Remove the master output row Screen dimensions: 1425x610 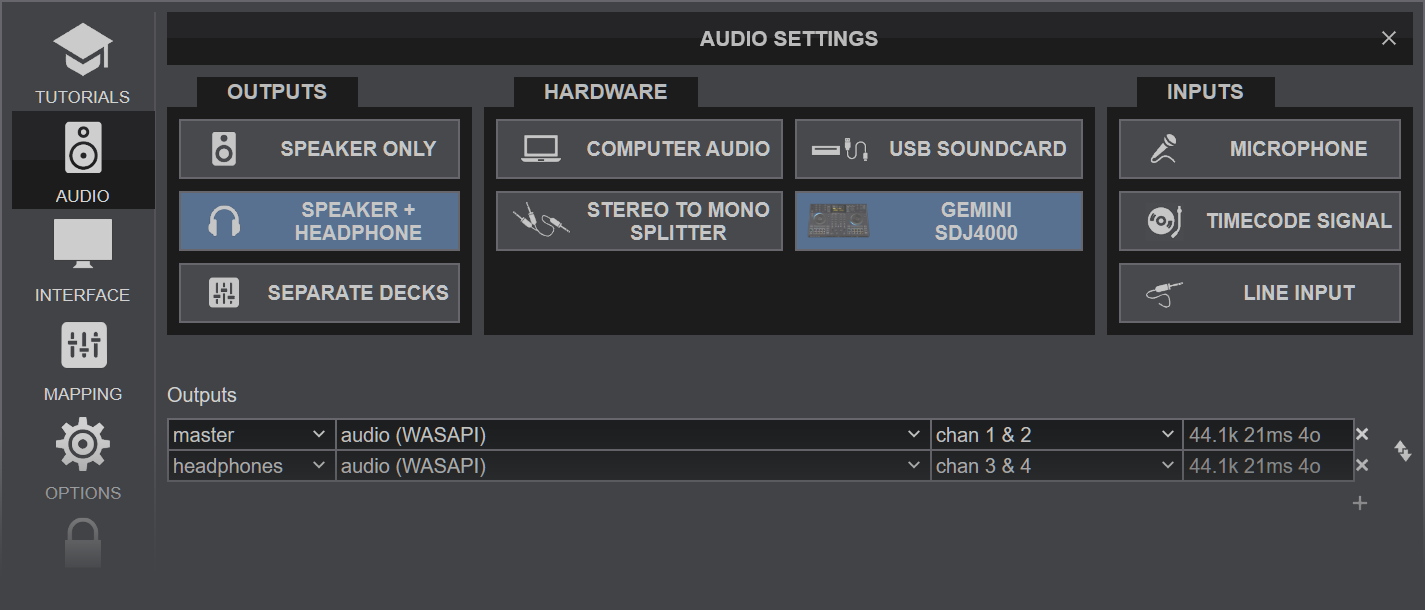pos(1361,435)
